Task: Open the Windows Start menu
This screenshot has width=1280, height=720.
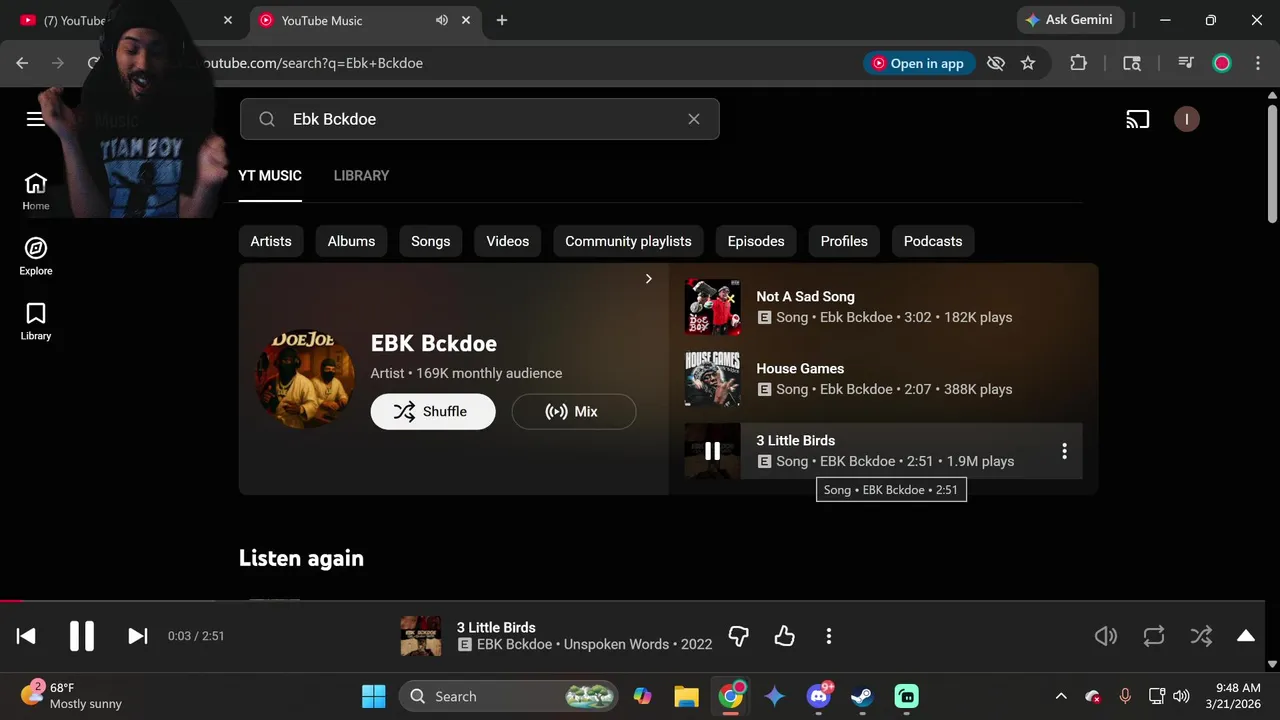Action: pos(374,696)
